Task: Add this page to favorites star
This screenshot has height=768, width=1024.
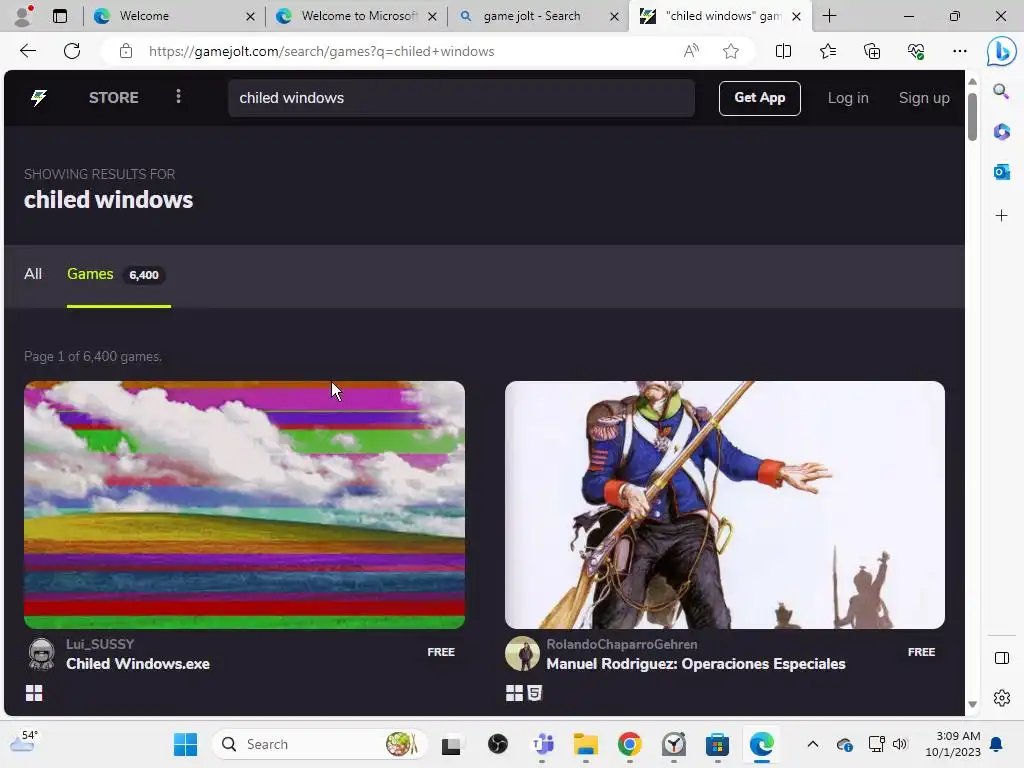Action: tap(731, 51)
